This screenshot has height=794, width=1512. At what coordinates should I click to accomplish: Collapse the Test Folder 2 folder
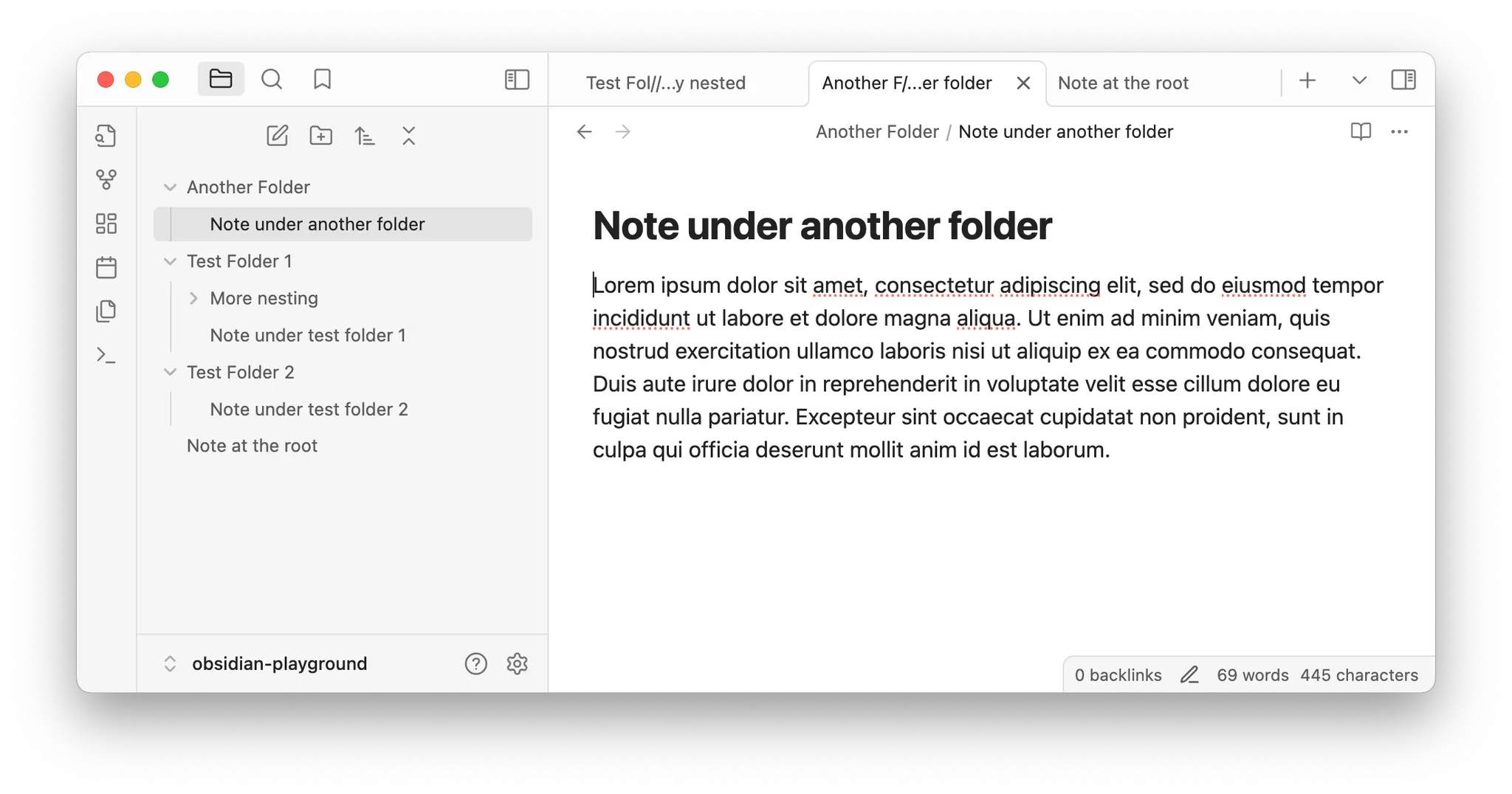click(x=170, y=372)
